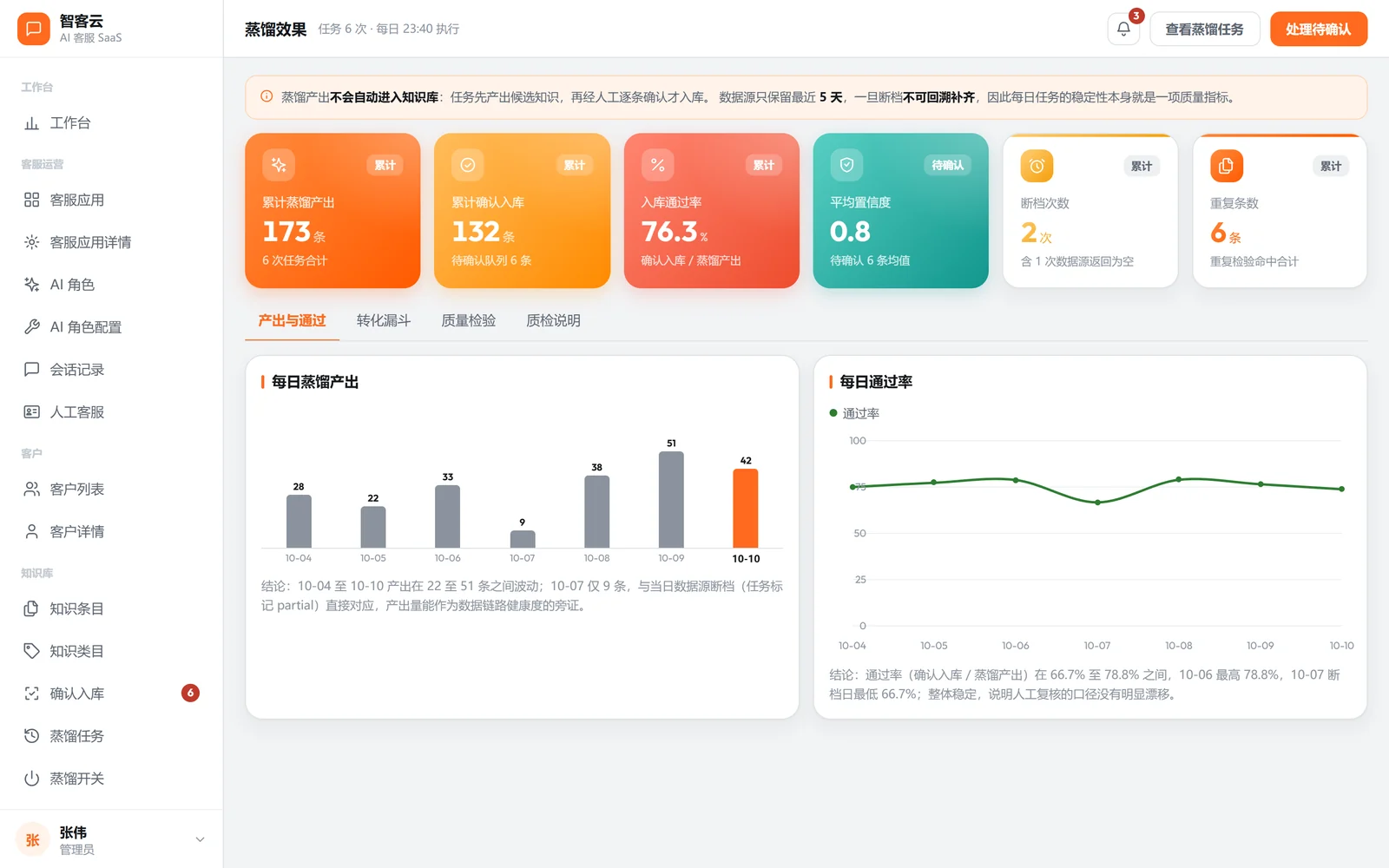Click the sparkle icon on 累计蒸馏产出 card
1389x868 pixels.
pyautogui.click(x=279, y=165)
